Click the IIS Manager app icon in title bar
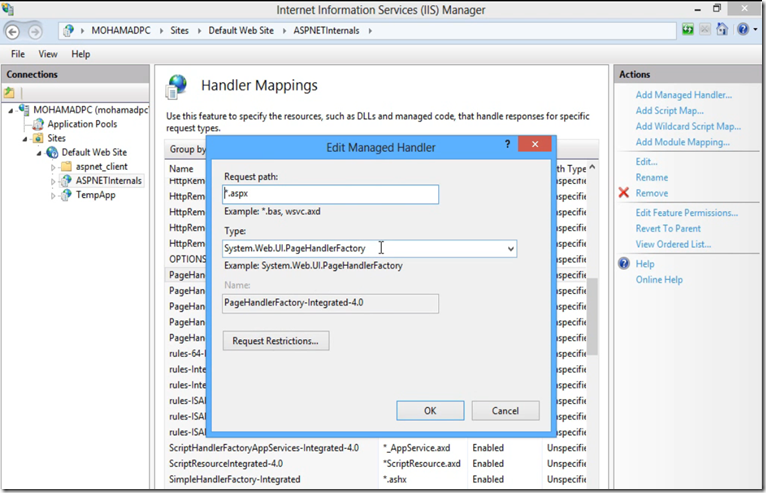 point(8,9)
